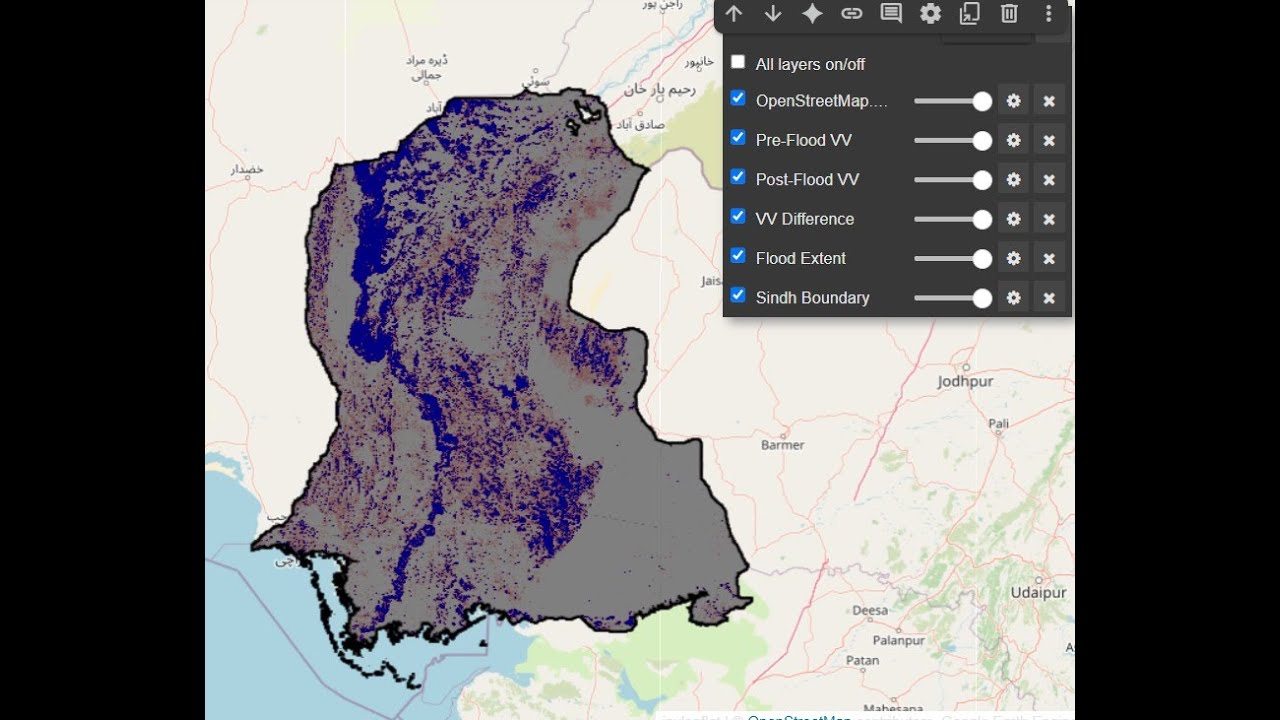Toggle the All layers on/off checkbox
This screenshot has height=720, width=1280.
pyautogui.click(x=738, y=62)
